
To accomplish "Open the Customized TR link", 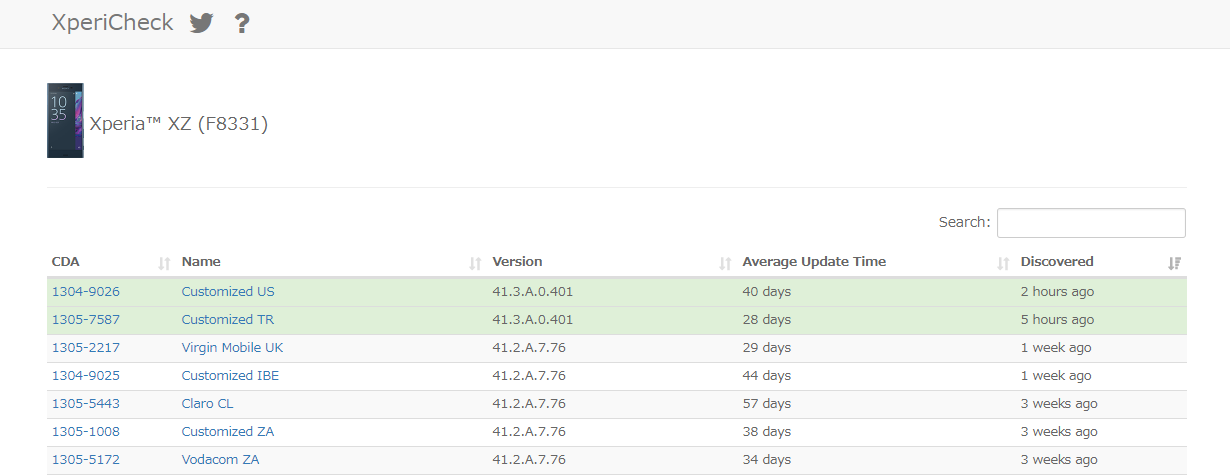I will click(228, 320).
